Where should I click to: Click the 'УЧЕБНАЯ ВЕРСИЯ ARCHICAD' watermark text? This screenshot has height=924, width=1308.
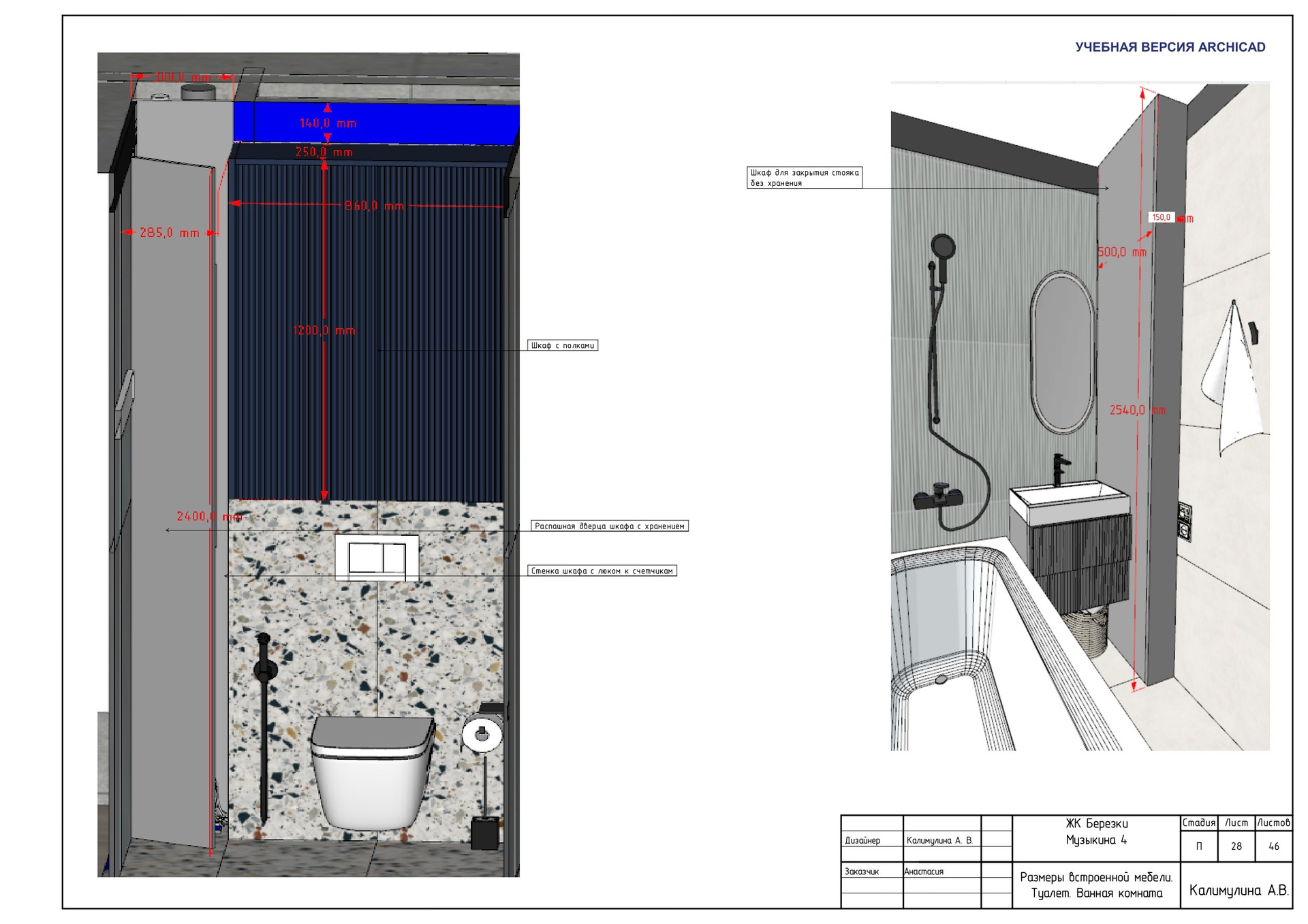(x=1170, y=47)
